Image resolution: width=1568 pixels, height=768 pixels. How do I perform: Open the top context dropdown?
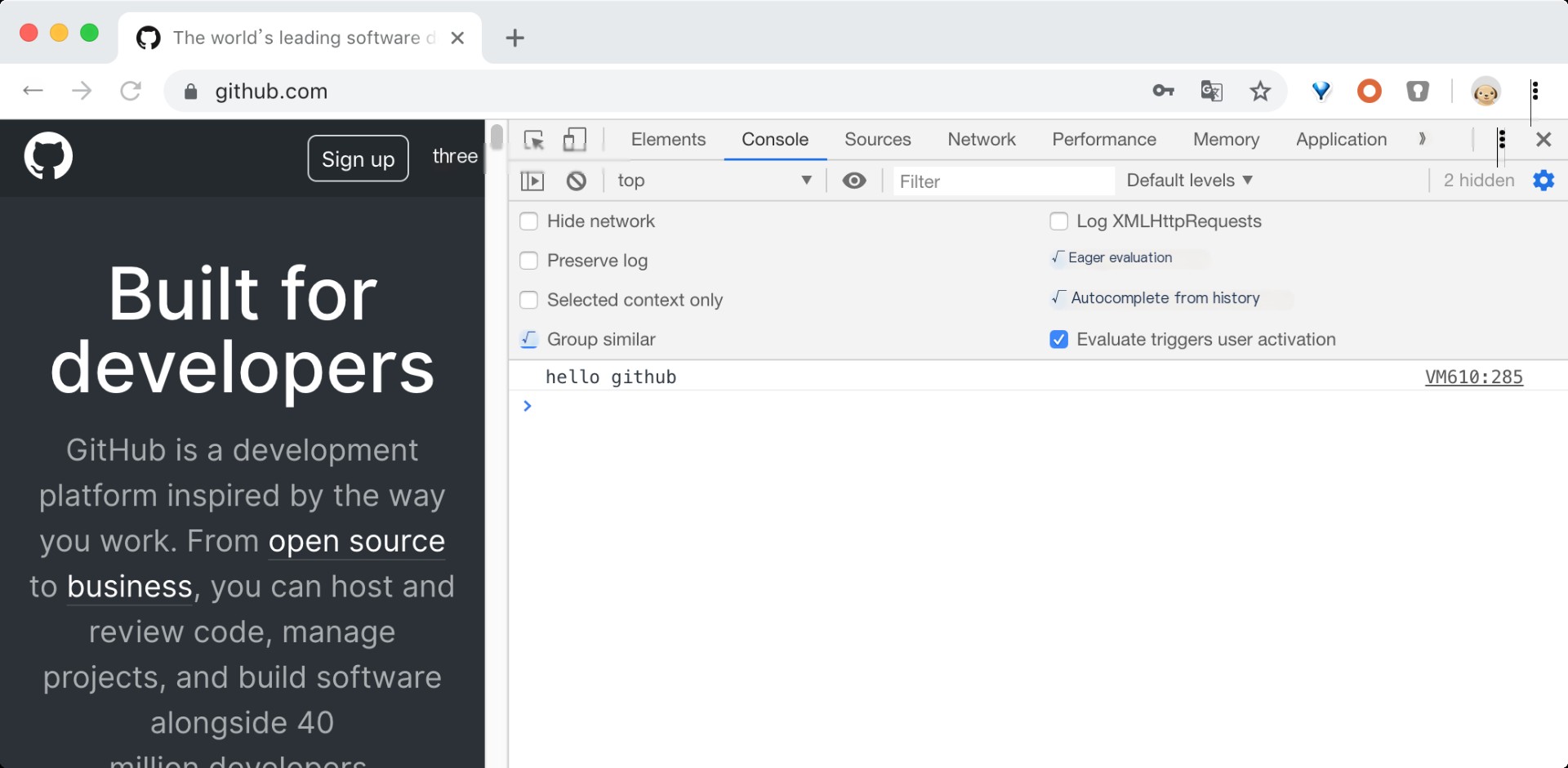[x=715, y=181]
